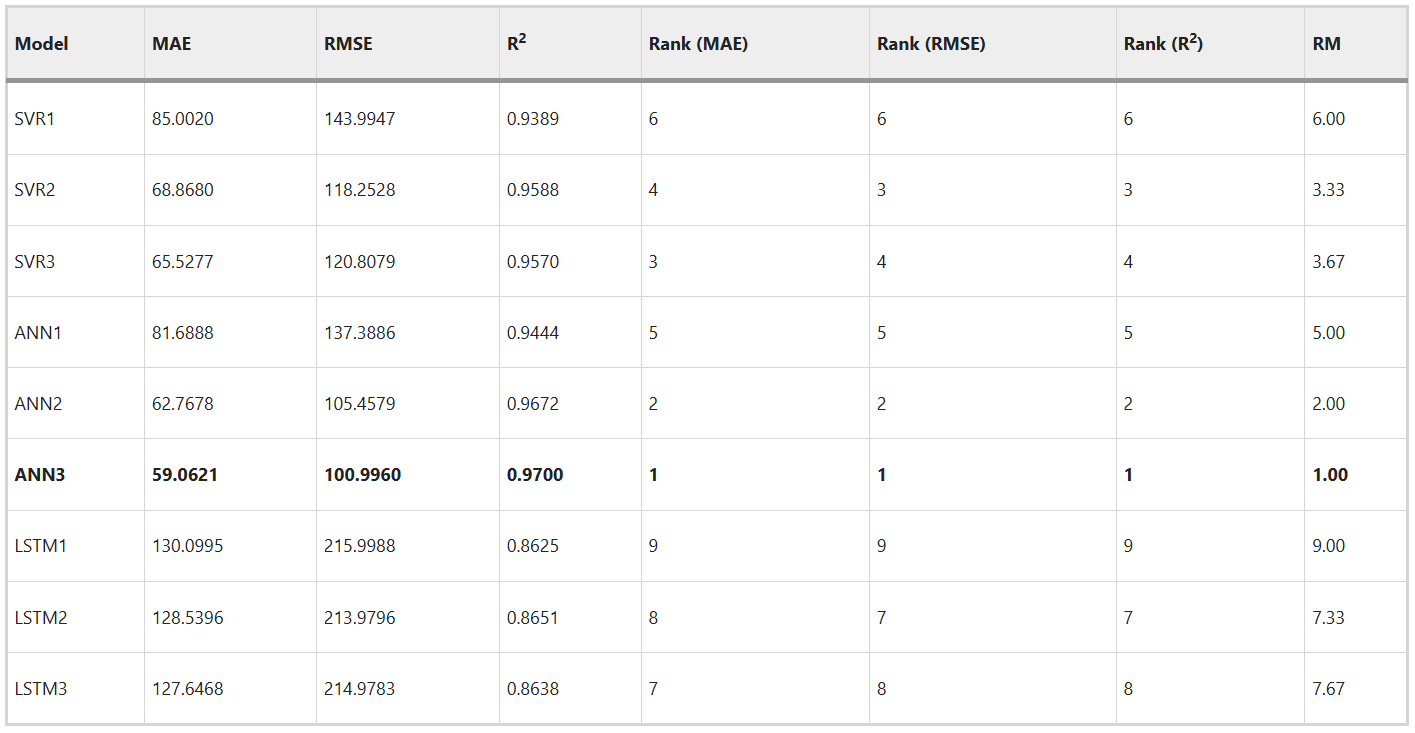Click RM value 7.33
The height and width of the screenshot is (733, 1415).
coord(1329,618)
